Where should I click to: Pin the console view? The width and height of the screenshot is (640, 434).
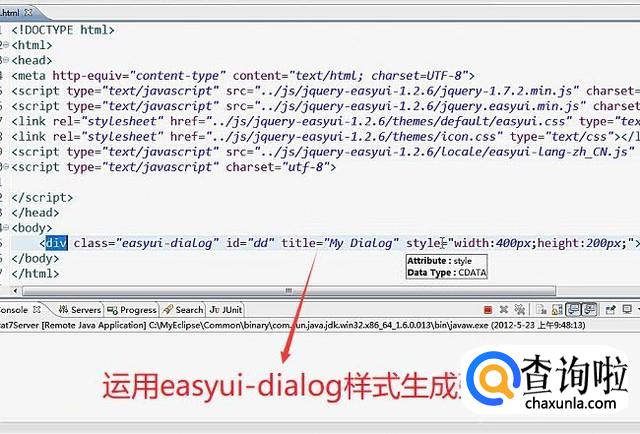point(611,310)
